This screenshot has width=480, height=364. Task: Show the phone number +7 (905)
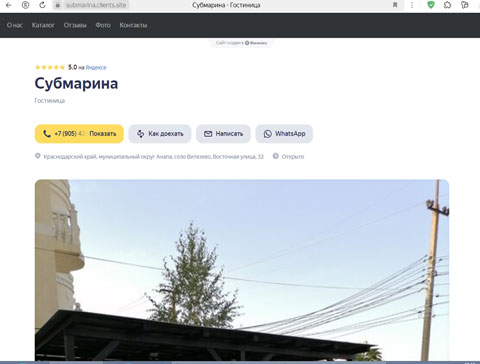click(79, 134)
